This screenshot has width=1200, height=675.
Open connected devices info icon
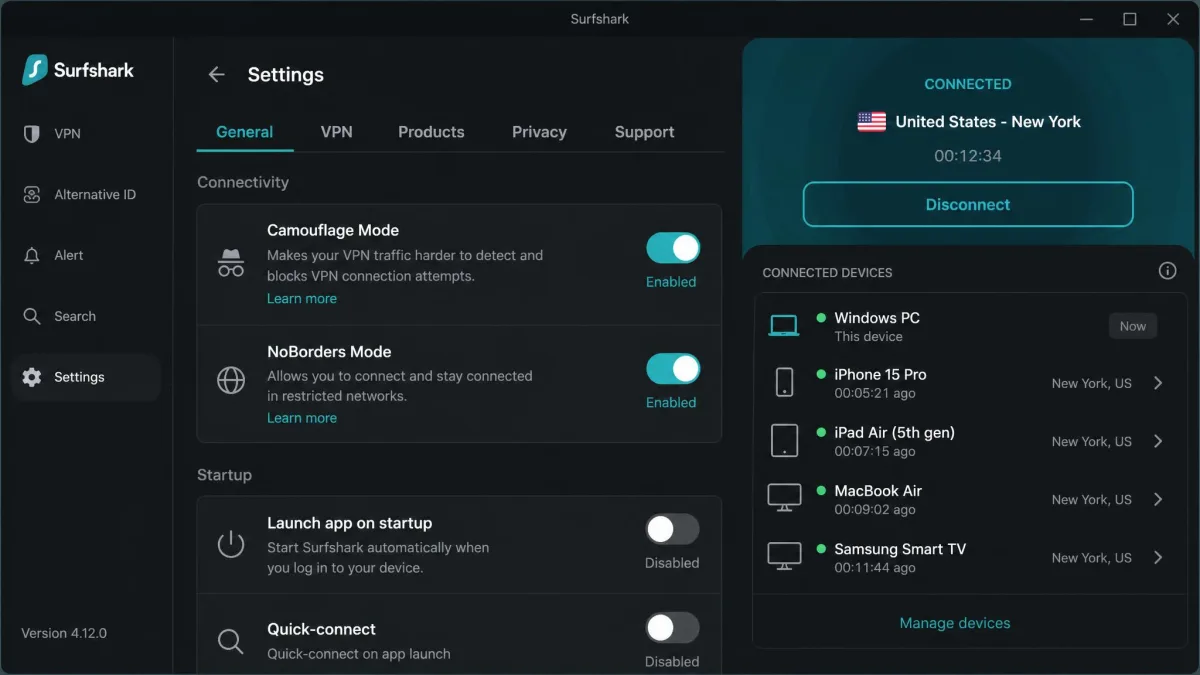click(1167, 271)
